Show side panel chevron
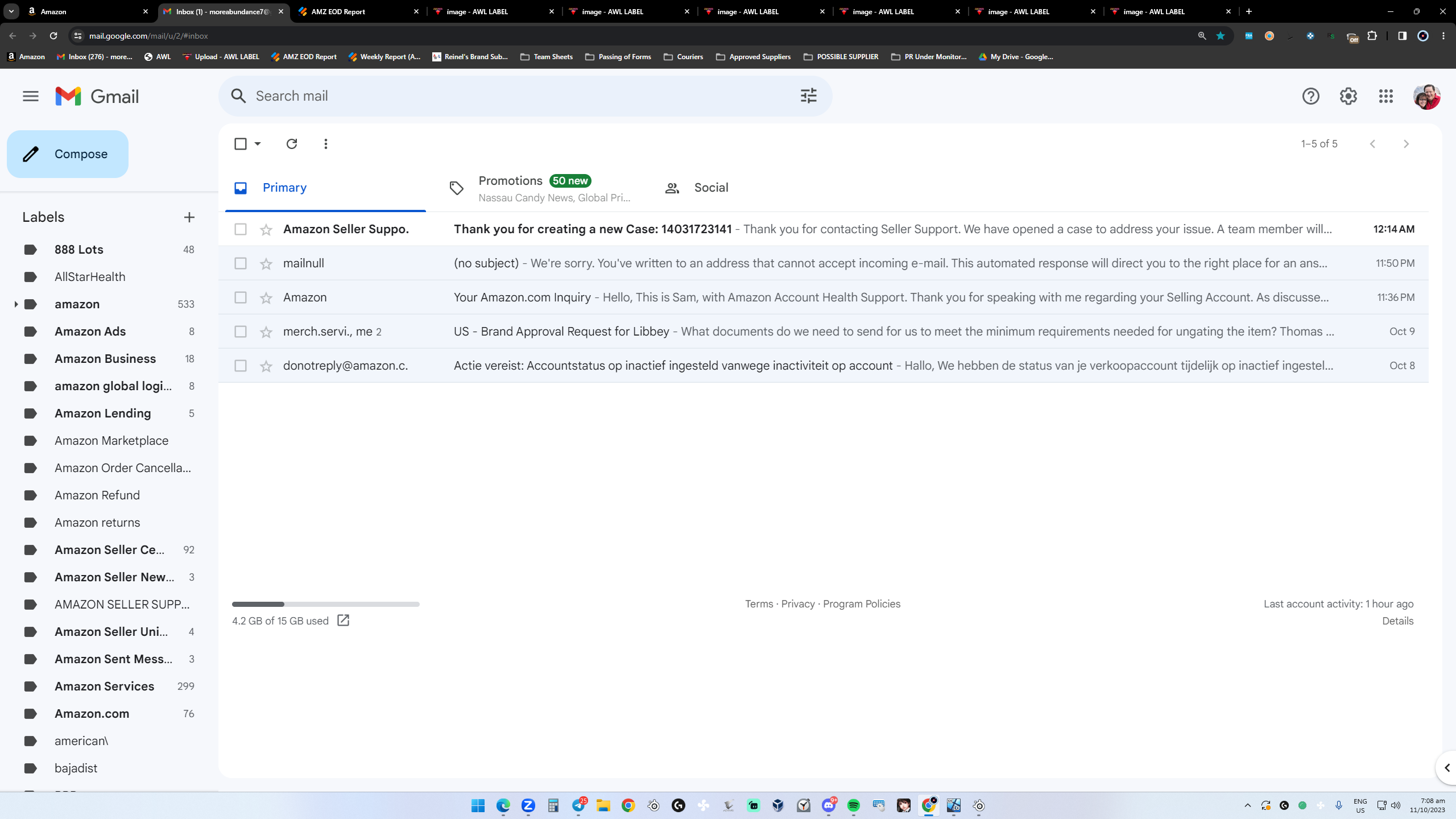 coord(1447,768)
